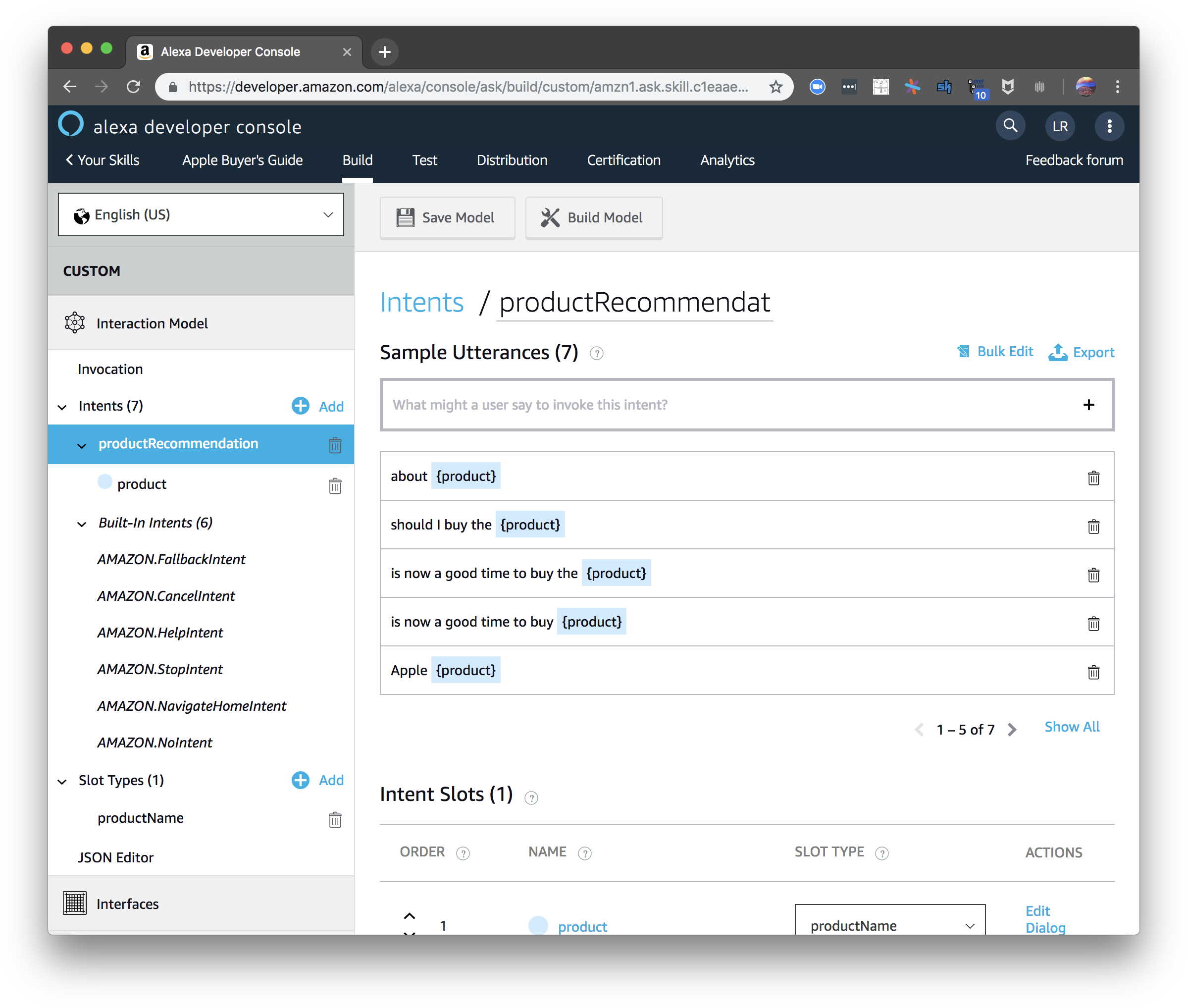Viewport: 1187px width, 1008px height.
Task: Open the Analytics tab
Action: (727, 160)
